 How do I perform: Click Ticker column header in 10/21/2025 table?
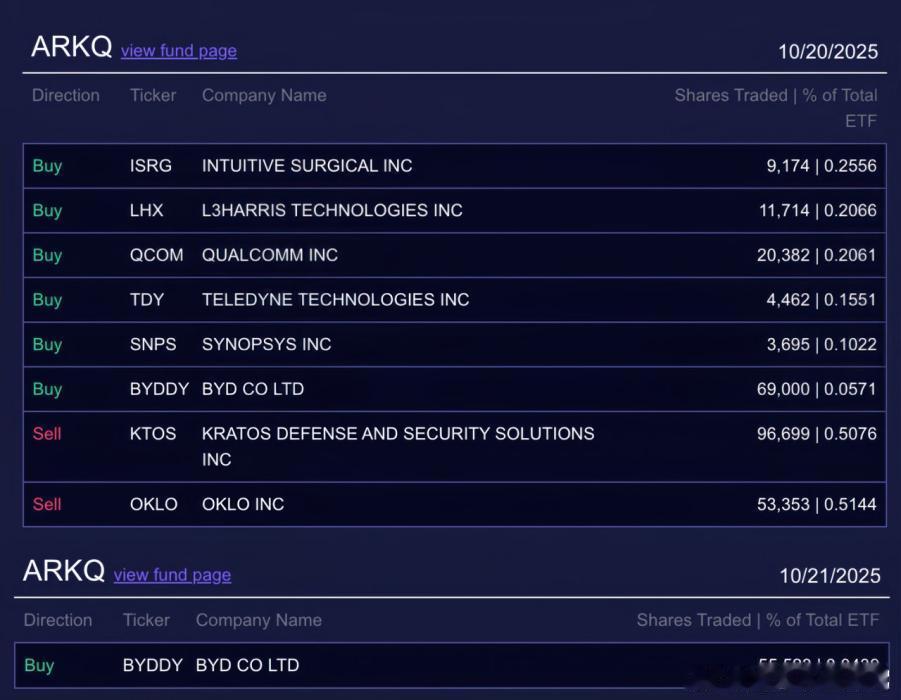coord(147,620)
